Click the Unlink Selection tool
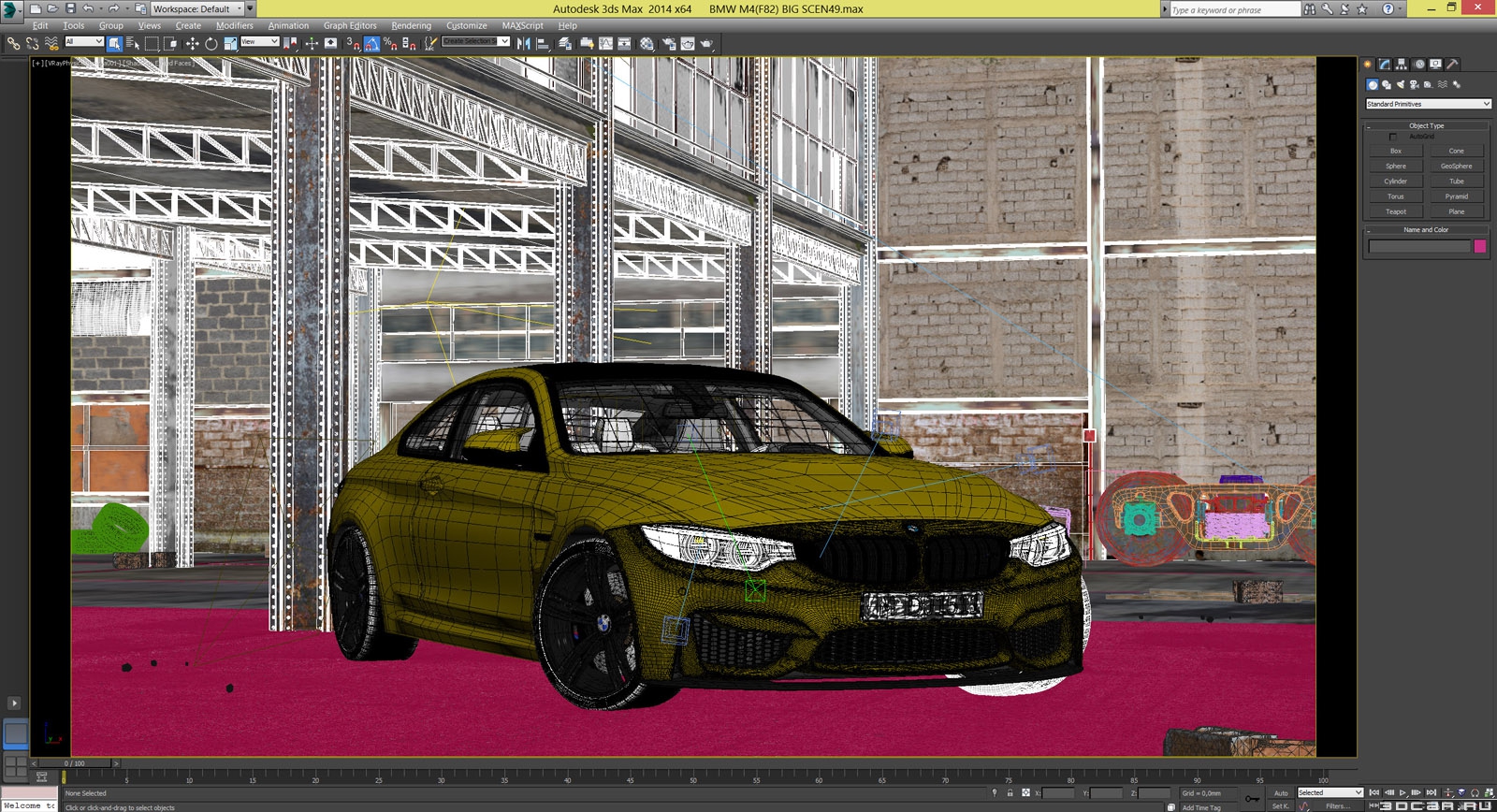Viewport: 1497px width, 812px height. (x=32, y=43)
